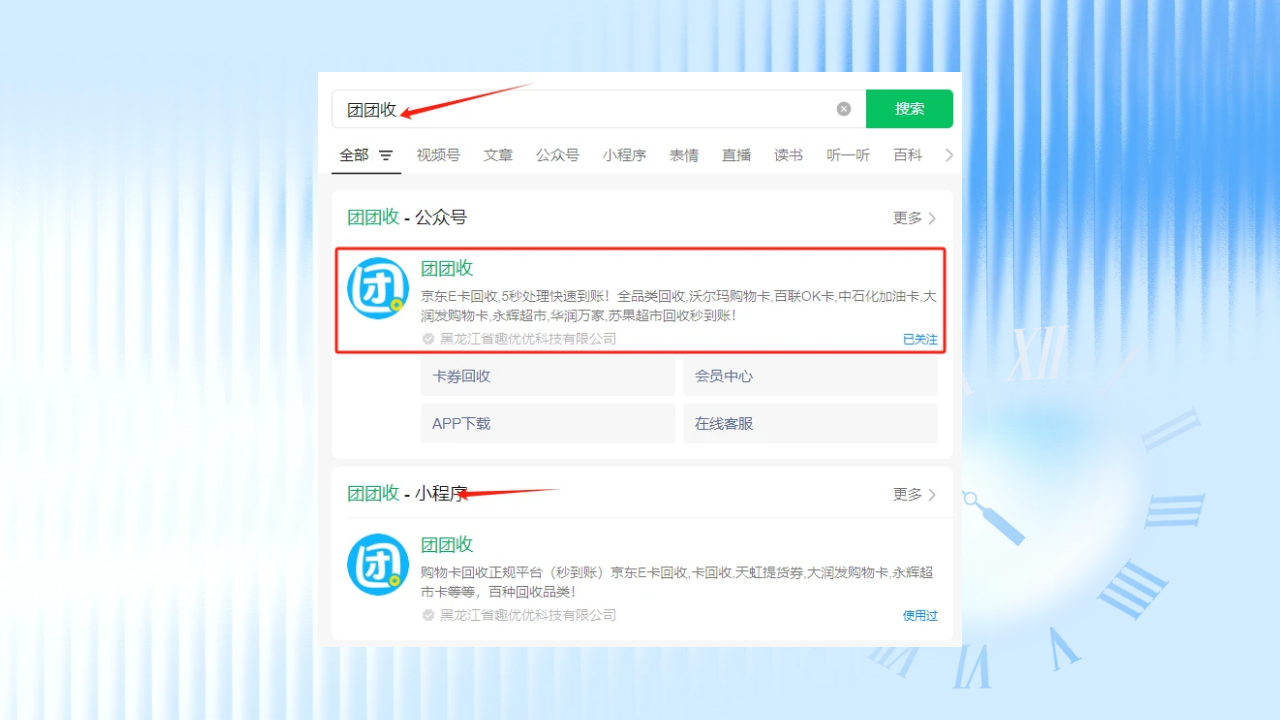1280x720 pixels.
Task: Open the filter icon next to 全部
Action: [386, 155]
